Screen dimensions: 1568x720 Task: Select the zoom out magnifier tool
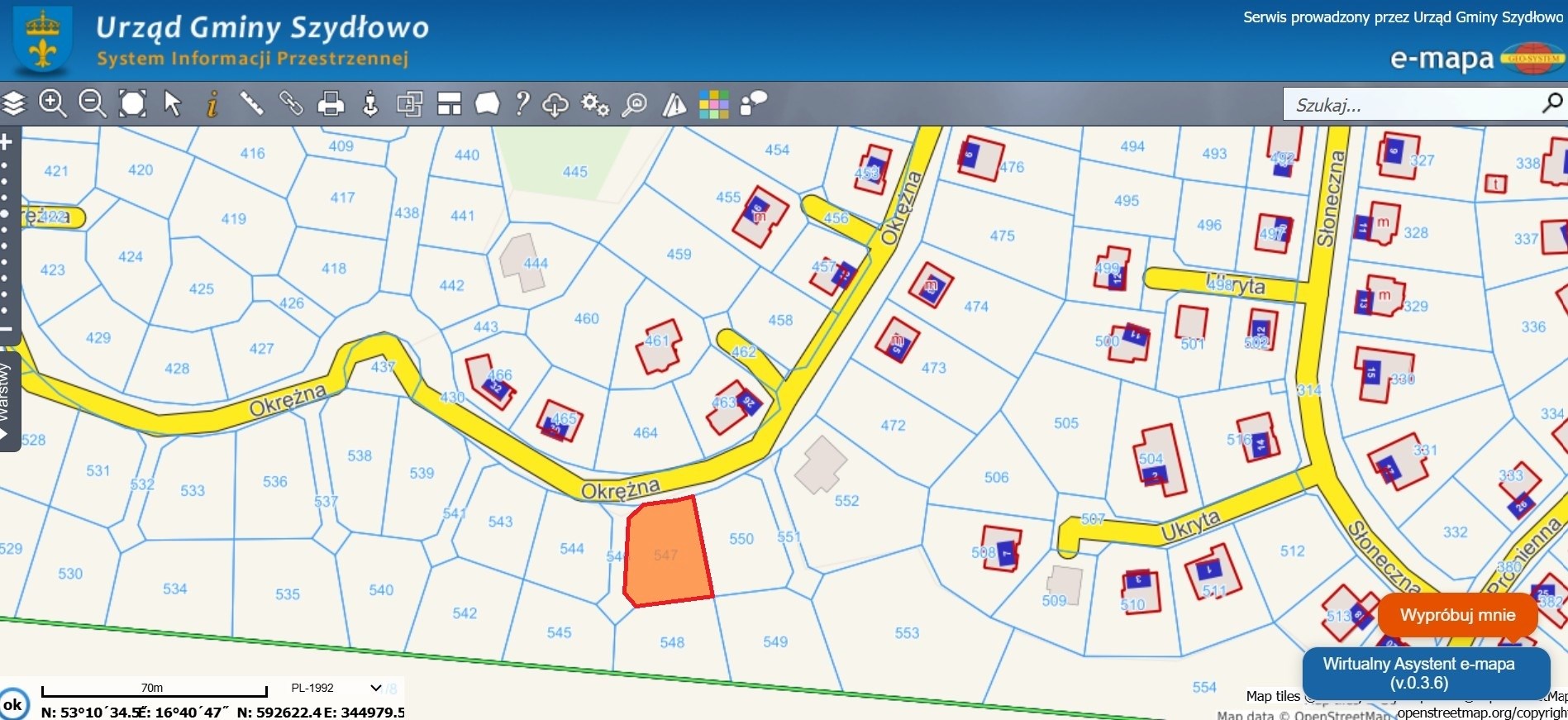(92, 103)
